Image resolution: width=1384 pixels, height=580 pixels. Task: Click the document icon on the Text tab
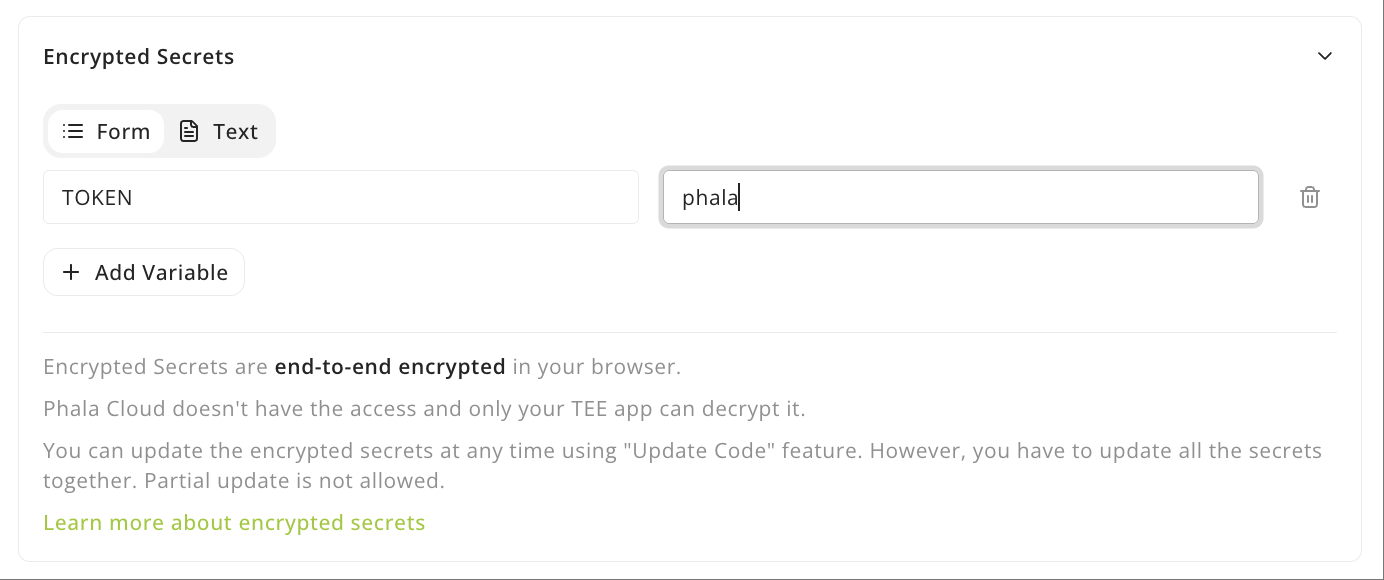click(x=188, y=131)
